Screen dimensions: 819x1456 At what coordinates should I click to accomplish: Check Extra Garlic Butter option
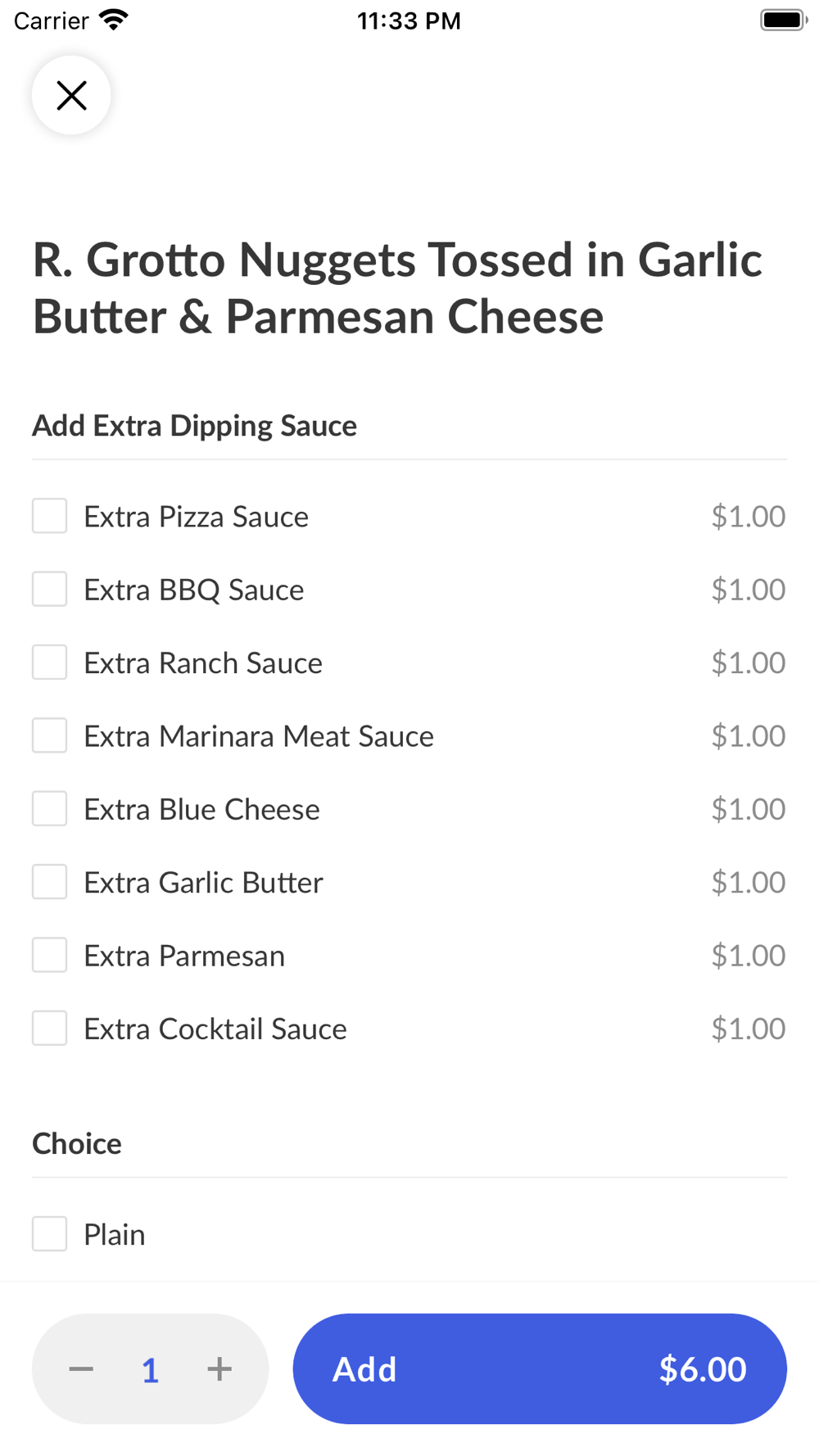50,882
